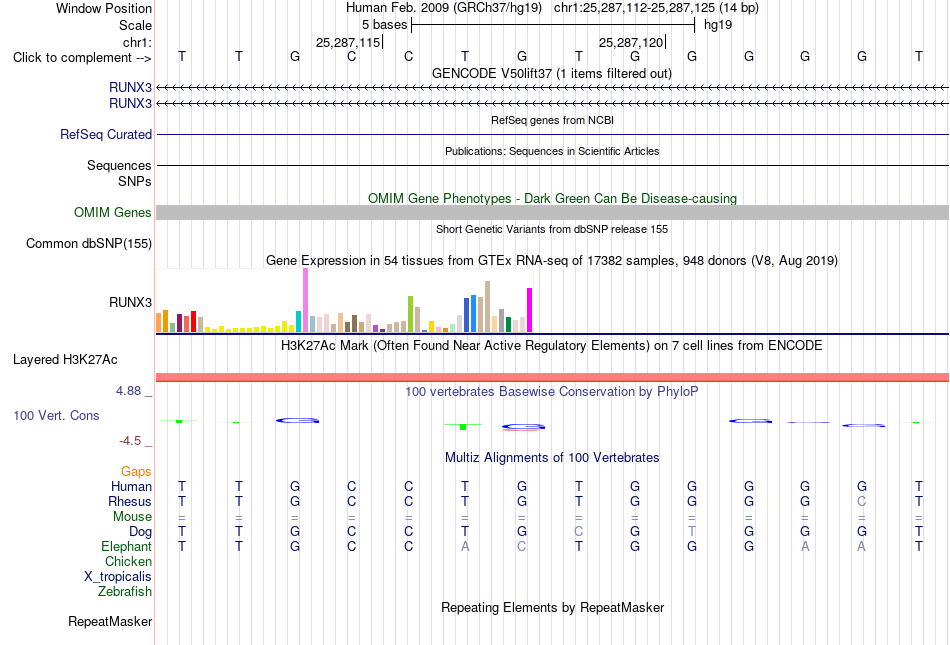
Task: Open the RefSeq Curated track label
Action: click(x=106, y=134)
